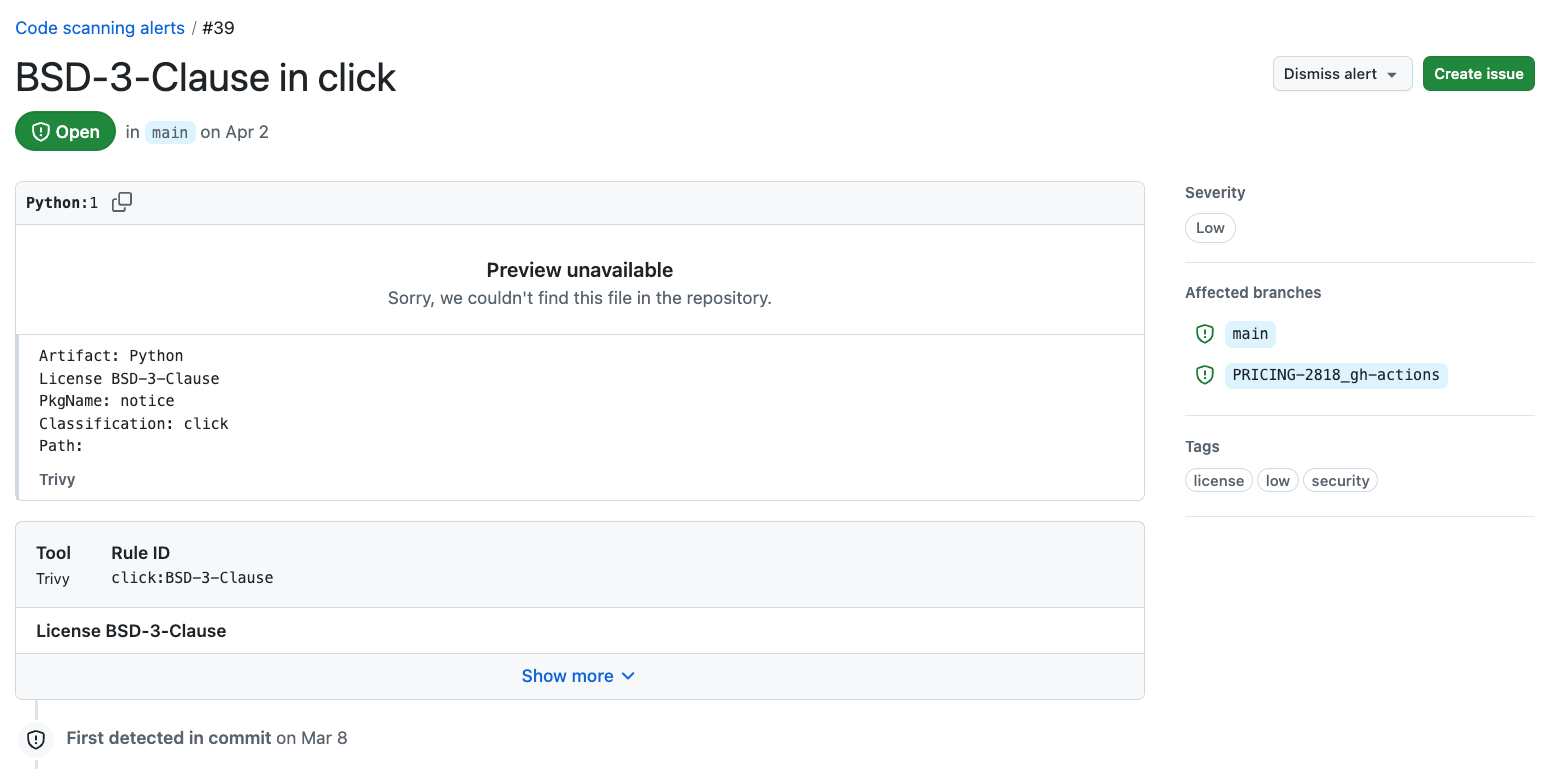This screenshot has height=769, width=1552.
Task: Expand rule details with Show more
Action: (579, 676)
